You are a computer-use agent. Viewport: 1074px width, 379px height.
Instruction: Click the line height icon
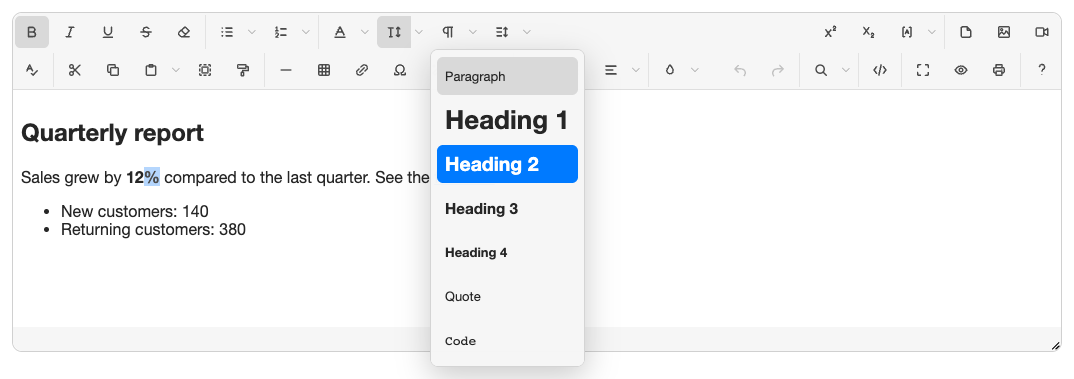[502, 32]
